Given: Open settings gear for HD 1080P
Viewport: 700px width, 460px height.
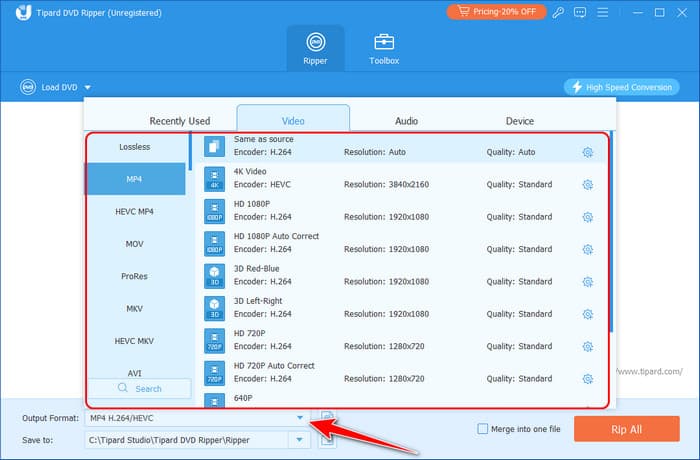Looking at the screenshot, I should 588,217.
